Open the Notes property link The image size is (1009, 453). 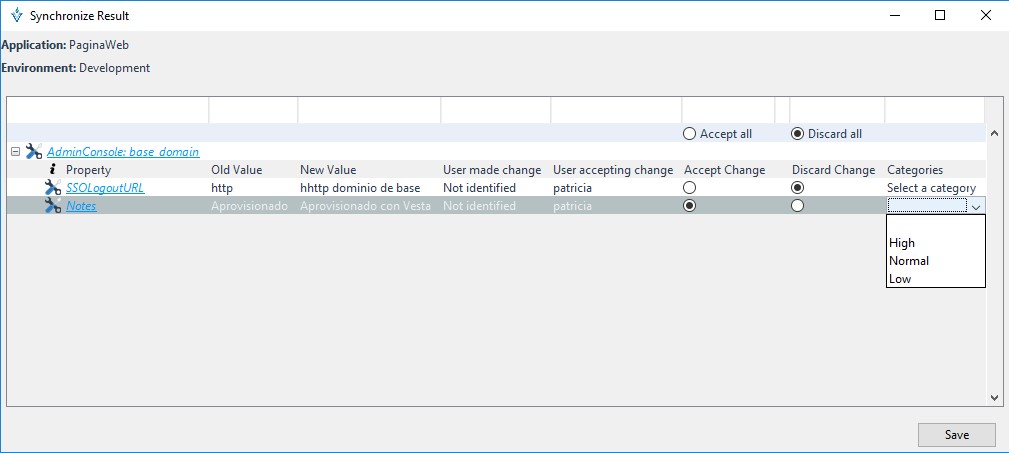81,206
